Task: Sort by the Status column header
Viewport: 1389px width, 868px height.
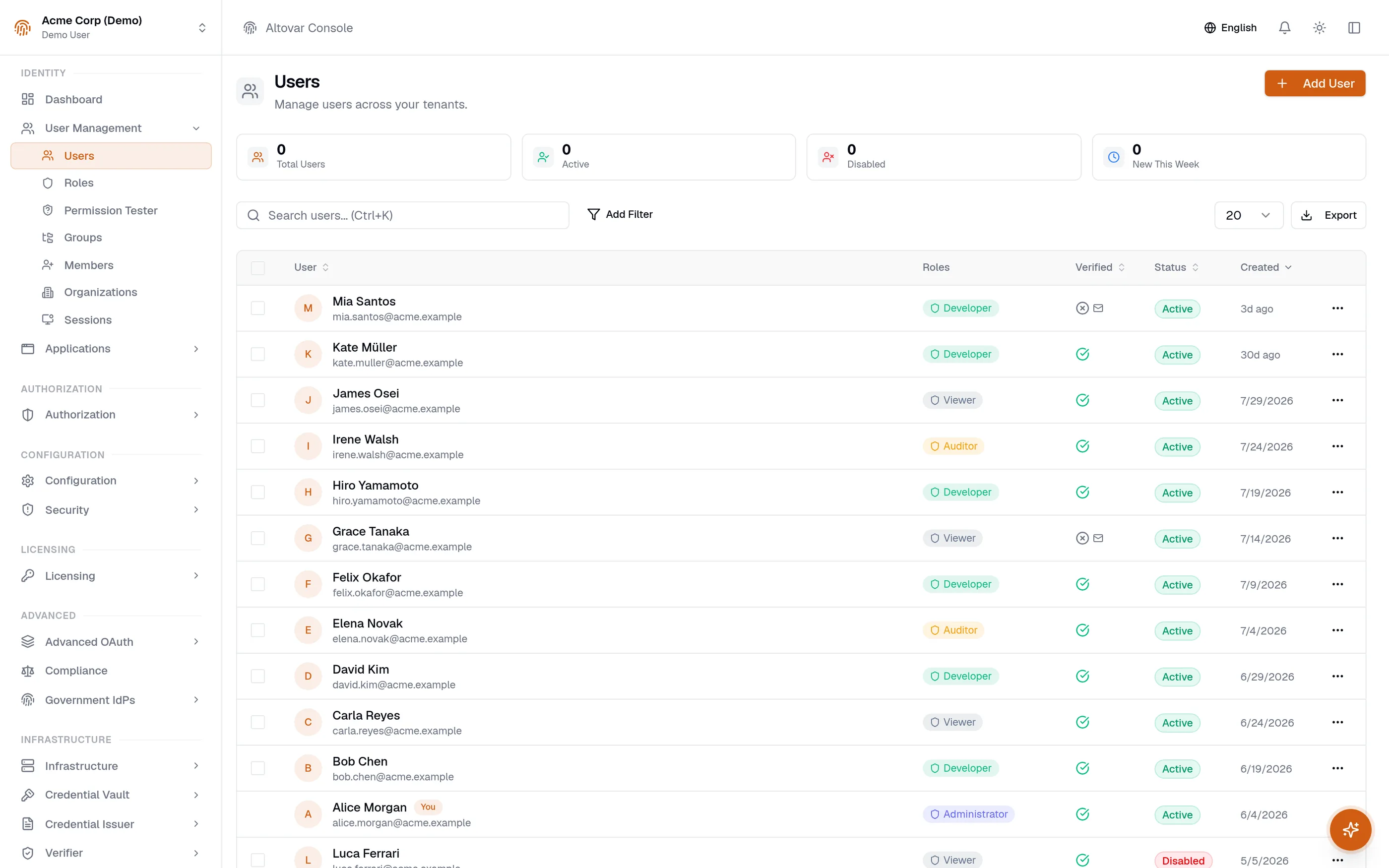Action: click(1176, 267)
